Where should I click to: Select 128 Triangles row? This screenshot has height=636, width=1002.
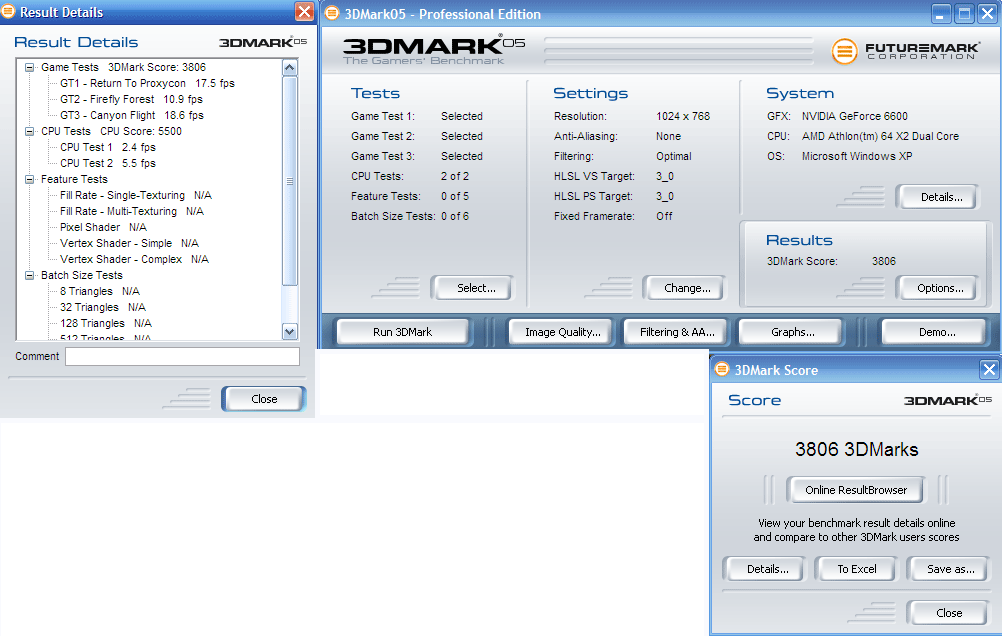[x=105, y=323]
